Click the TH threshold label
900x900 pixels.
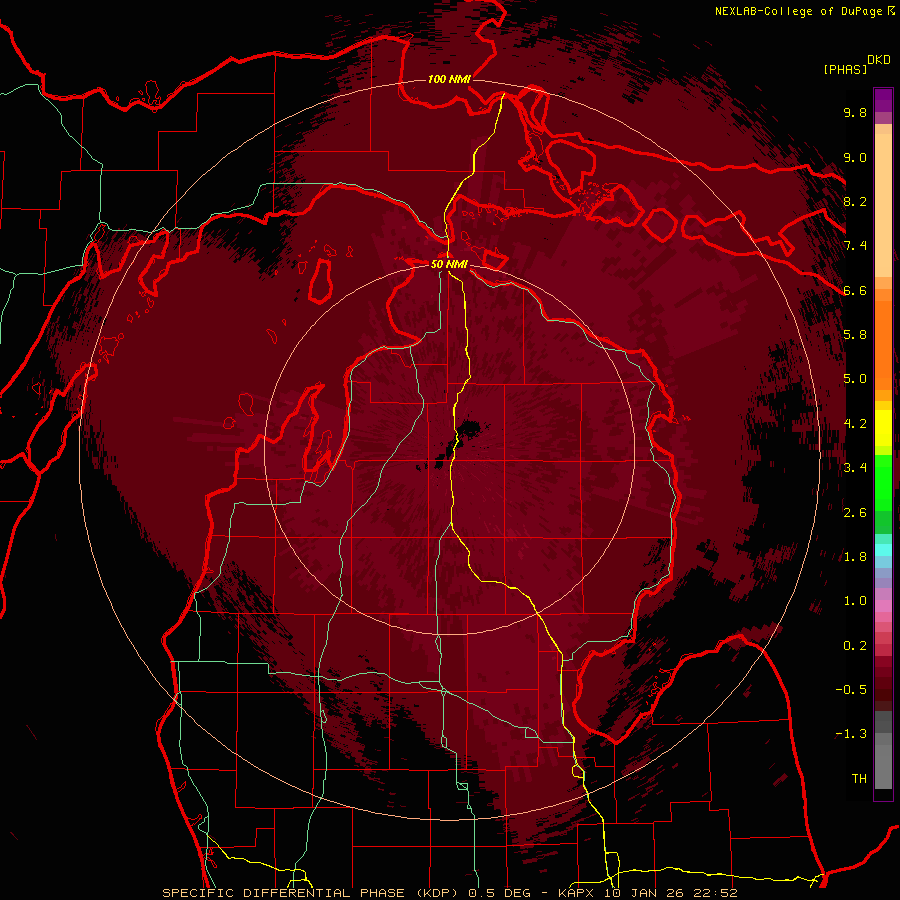point(859,779)
